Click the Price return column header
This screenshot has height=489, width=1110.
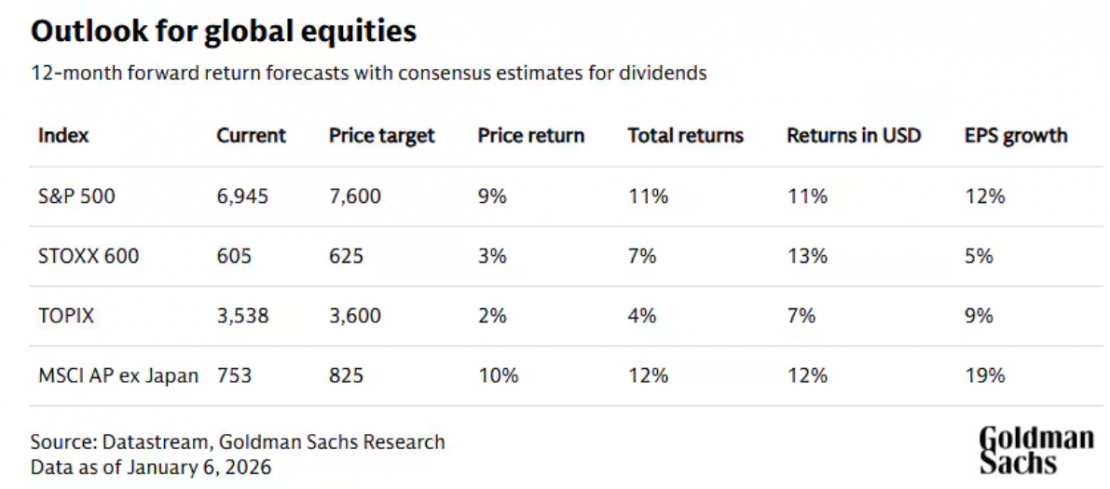pos(531,136)
